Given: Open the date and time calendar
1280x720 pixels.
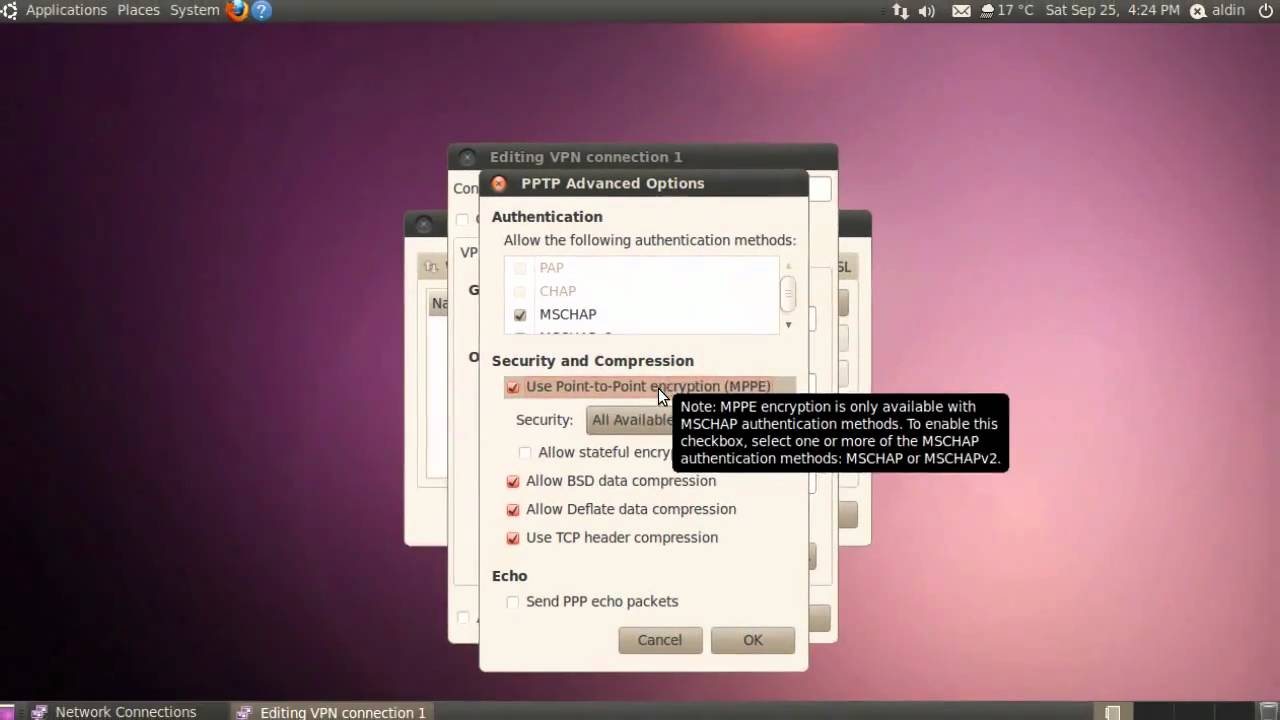Looking at the screenshot, I should (1112, 10).
